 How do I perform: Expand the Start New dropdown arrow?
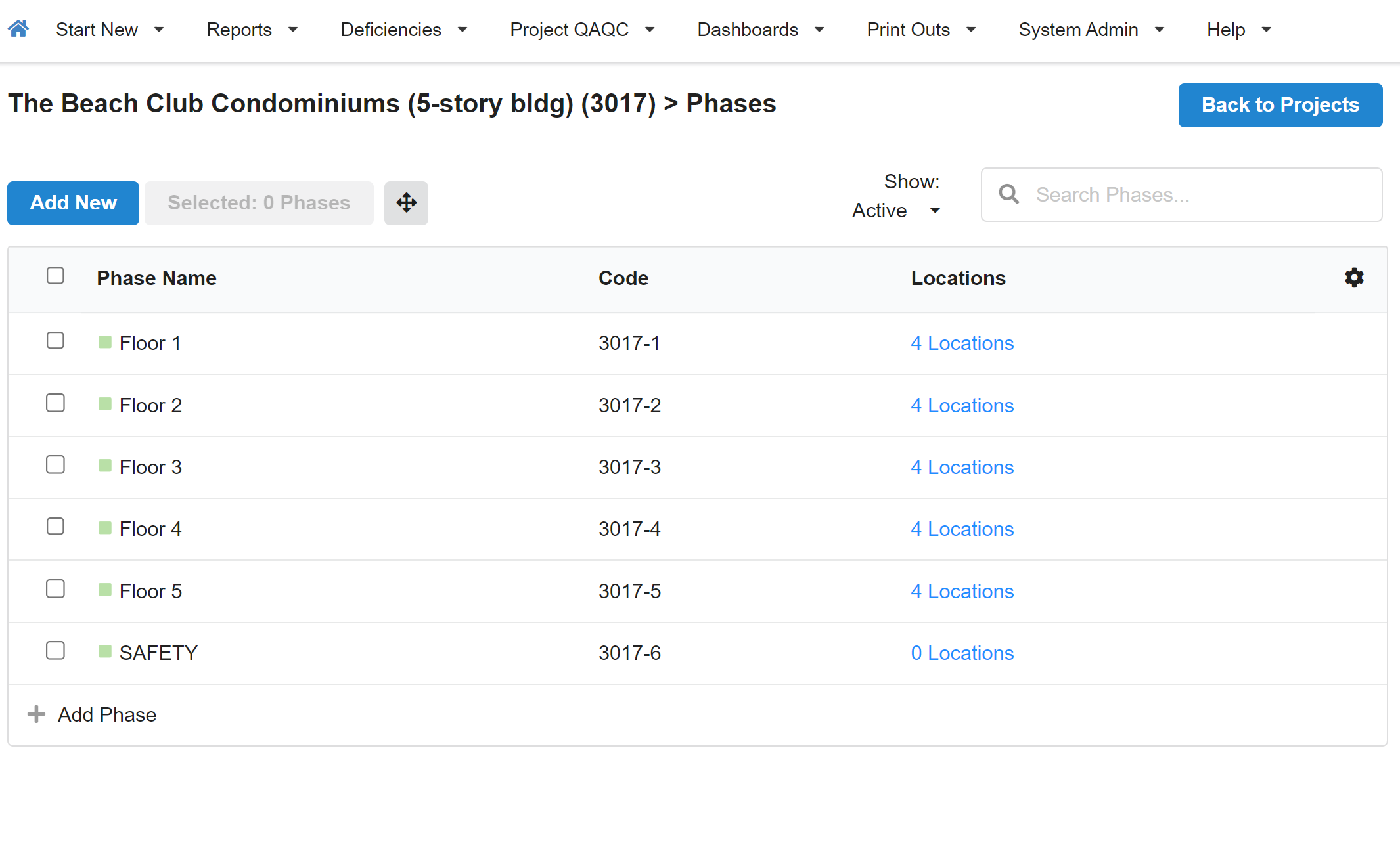click(x=158, y=30)
